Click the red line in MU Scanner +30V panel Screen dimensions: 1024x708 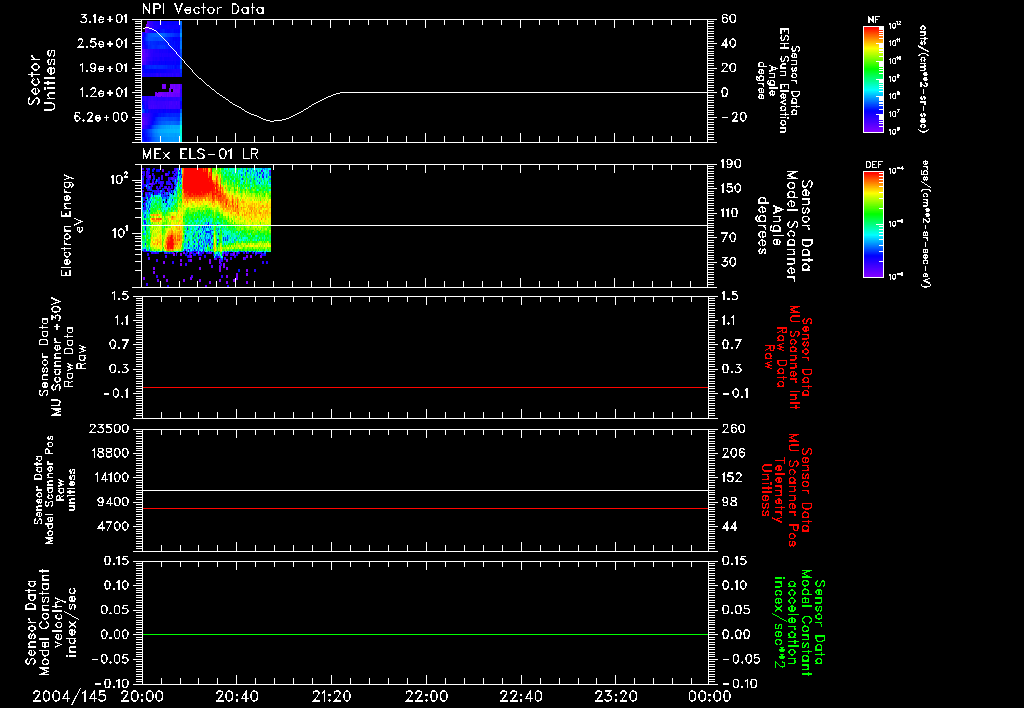coord(425,387)
